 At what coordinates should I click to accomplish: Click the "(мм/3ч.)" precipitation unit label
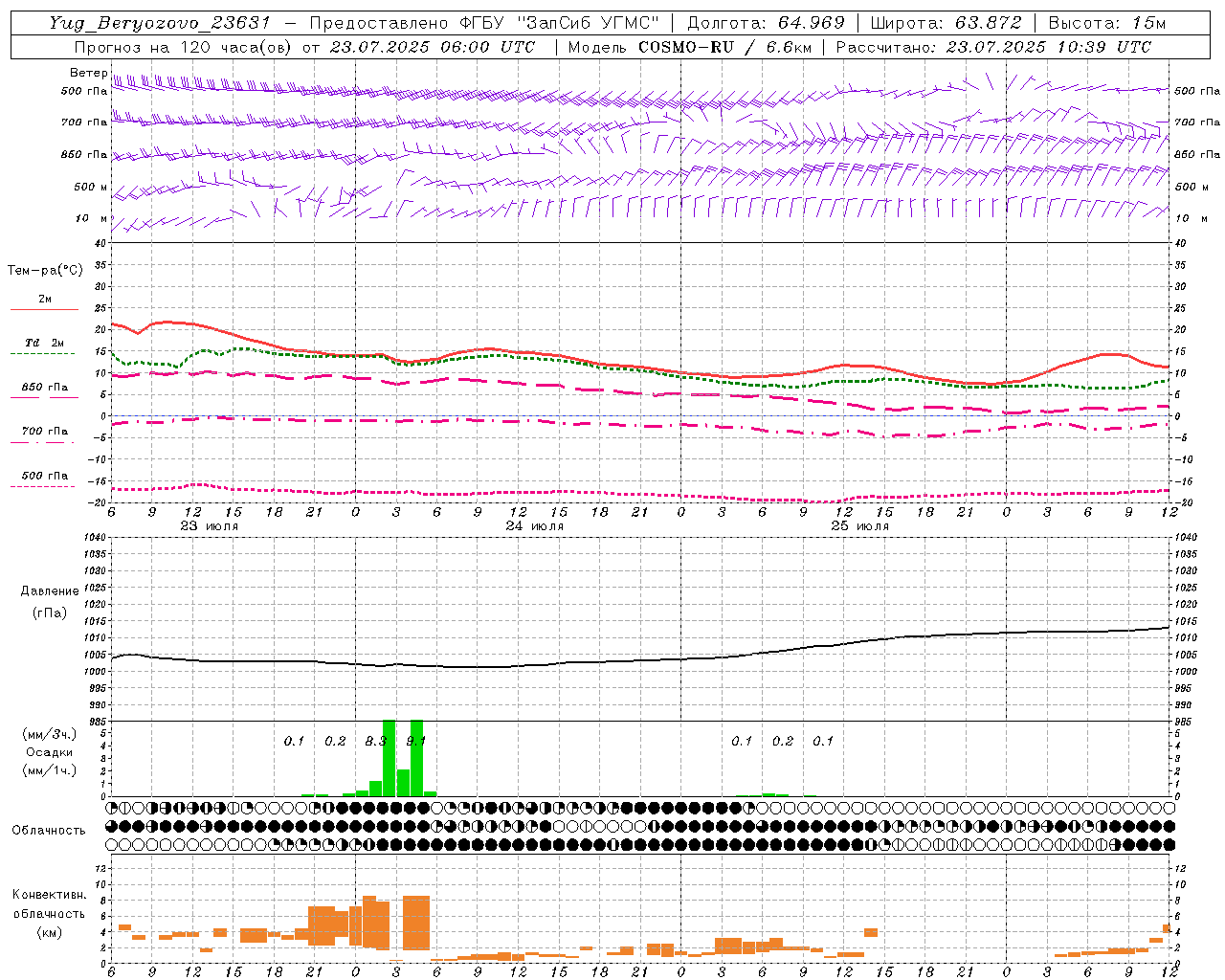tap(50, 734)
